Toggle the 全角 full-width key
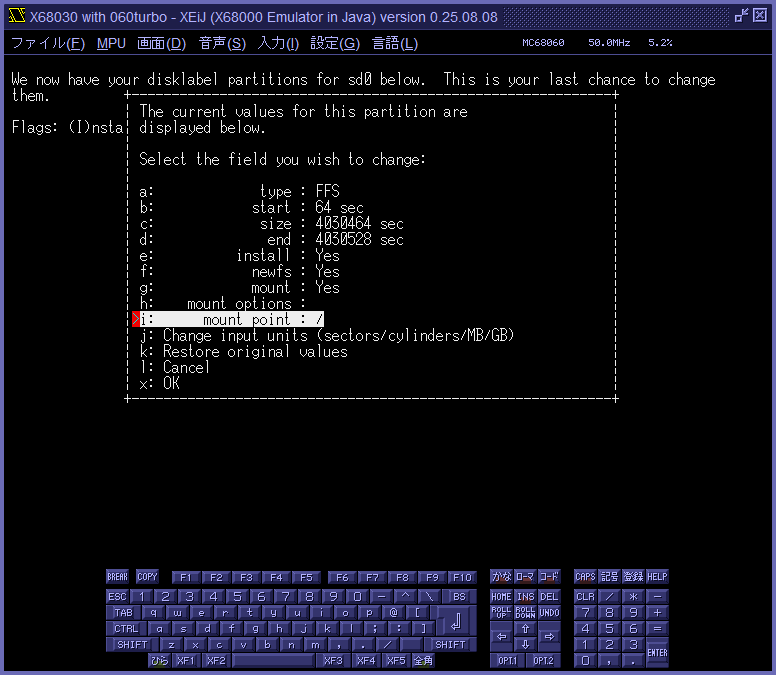 (423, 660)
